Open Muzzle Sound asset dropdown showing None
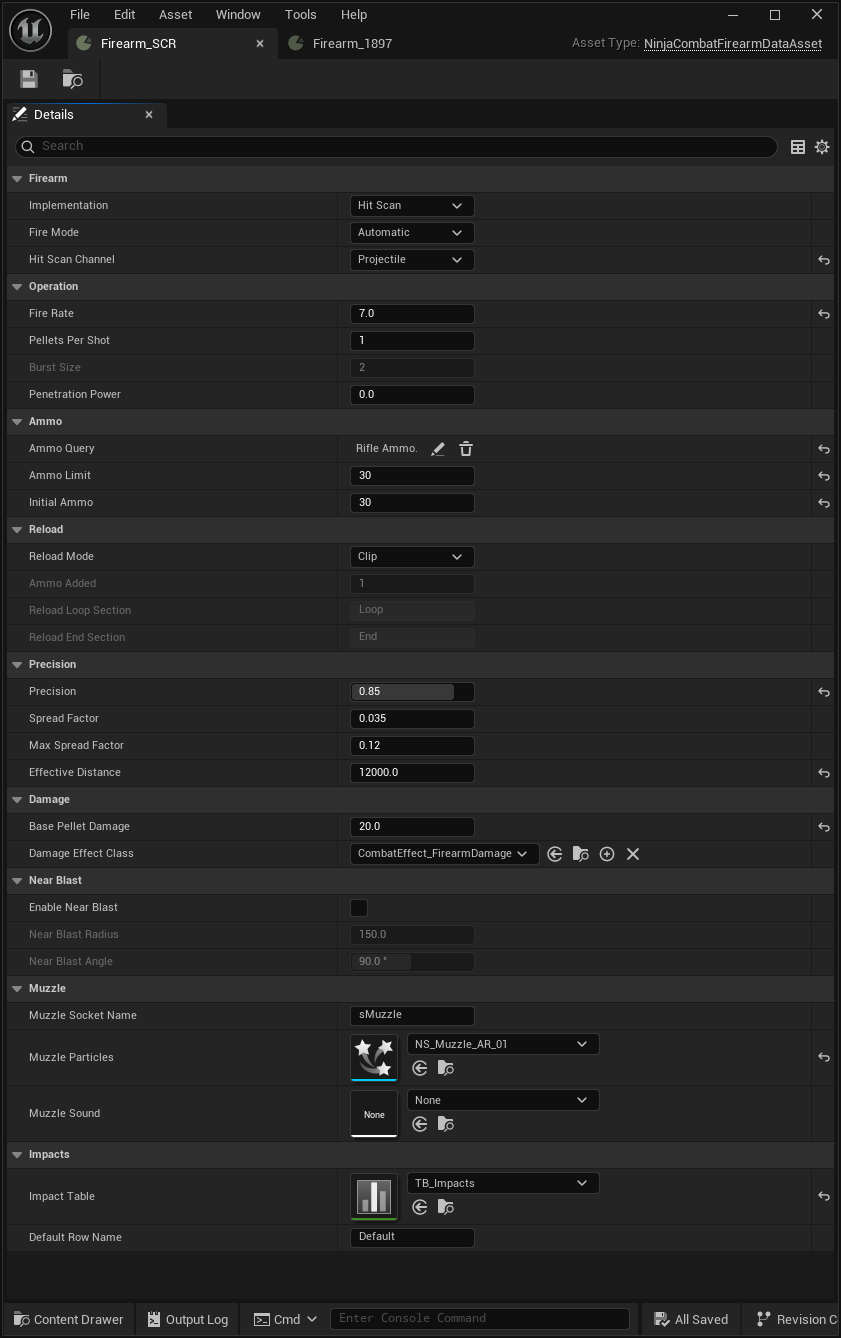841x1338 pixels. pos(503,1100)
